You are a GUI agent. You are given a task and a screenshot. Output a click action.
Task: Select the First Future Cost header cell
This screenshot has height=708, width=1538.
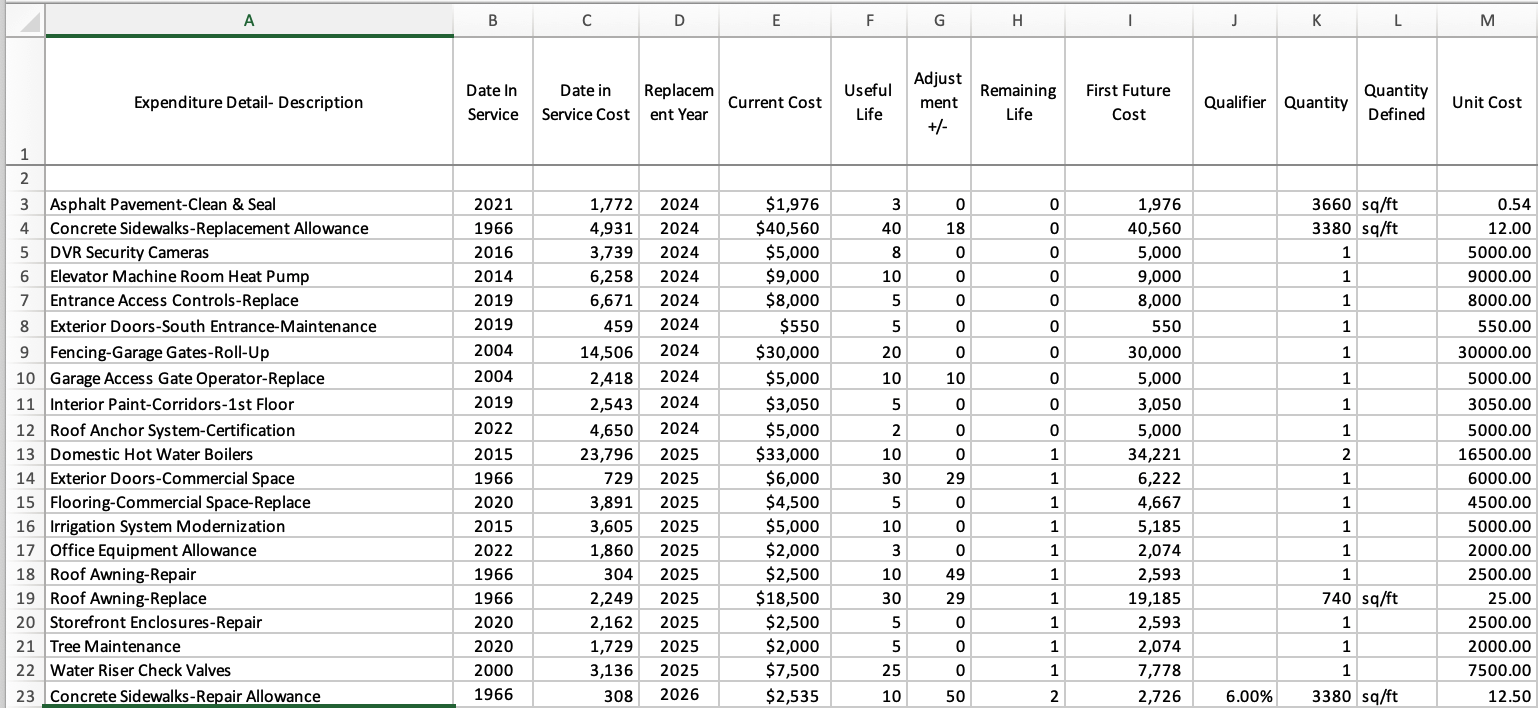click(x=1128, y=102)
